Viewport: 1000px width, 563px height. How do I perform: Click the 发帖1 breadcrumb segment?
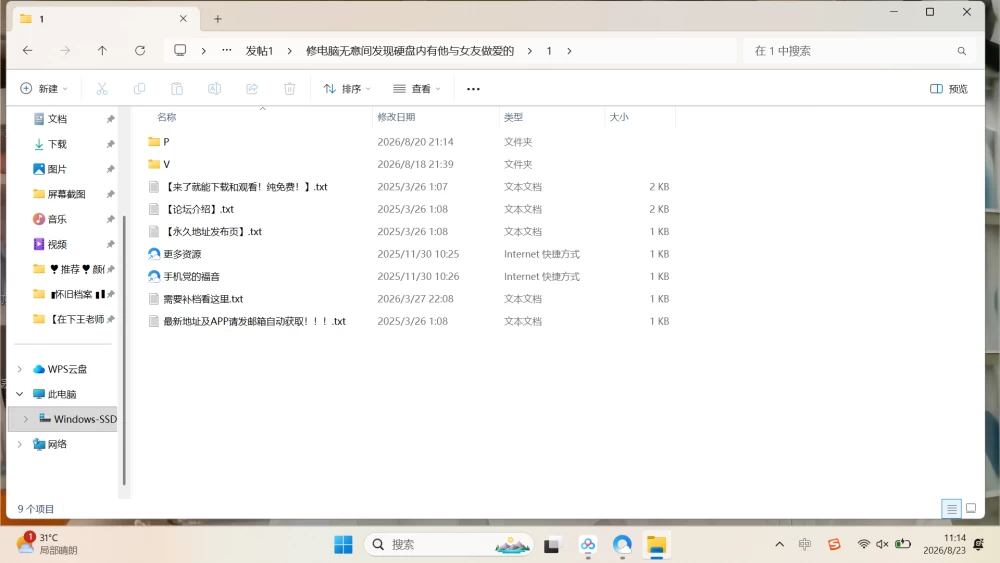point(260,51)
